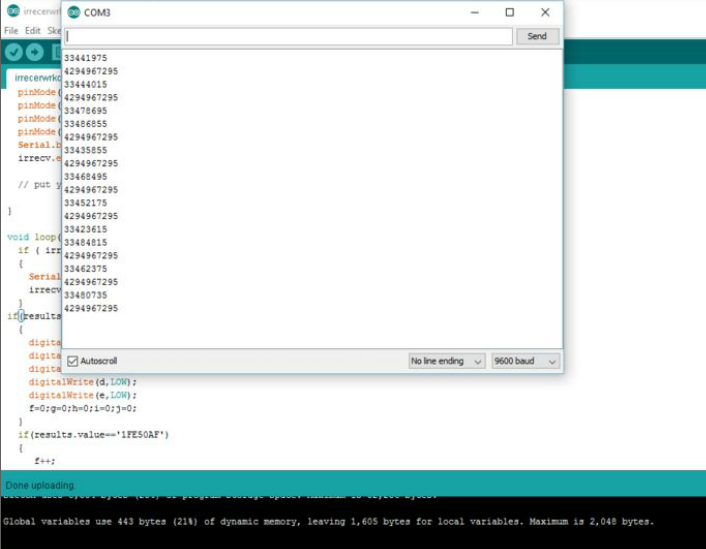Minimize the COM3 serial monitor window
Image resolution: width=706 pixels, height=549 pixels.
(x=475, y=12)
